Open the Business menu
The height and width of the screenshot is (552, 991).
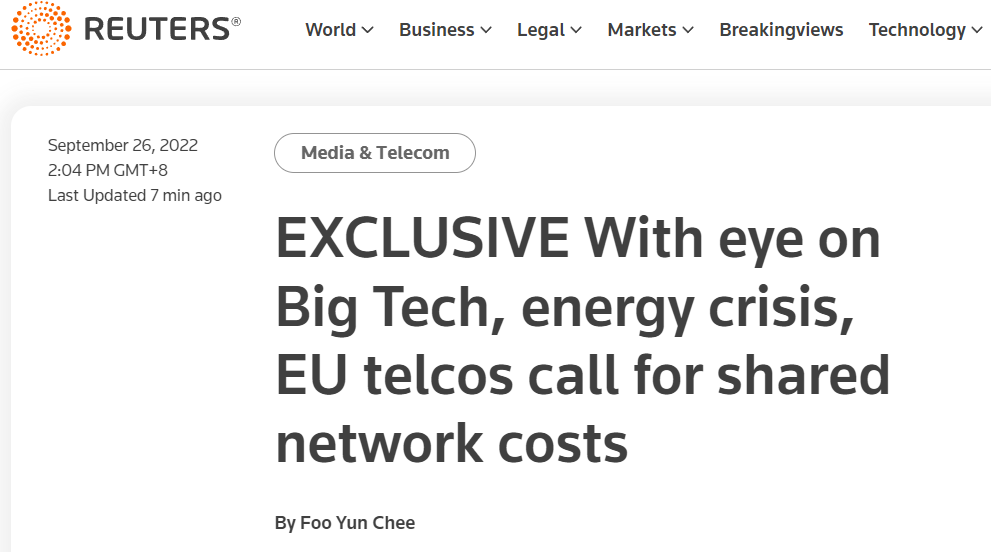click(435, 30)
